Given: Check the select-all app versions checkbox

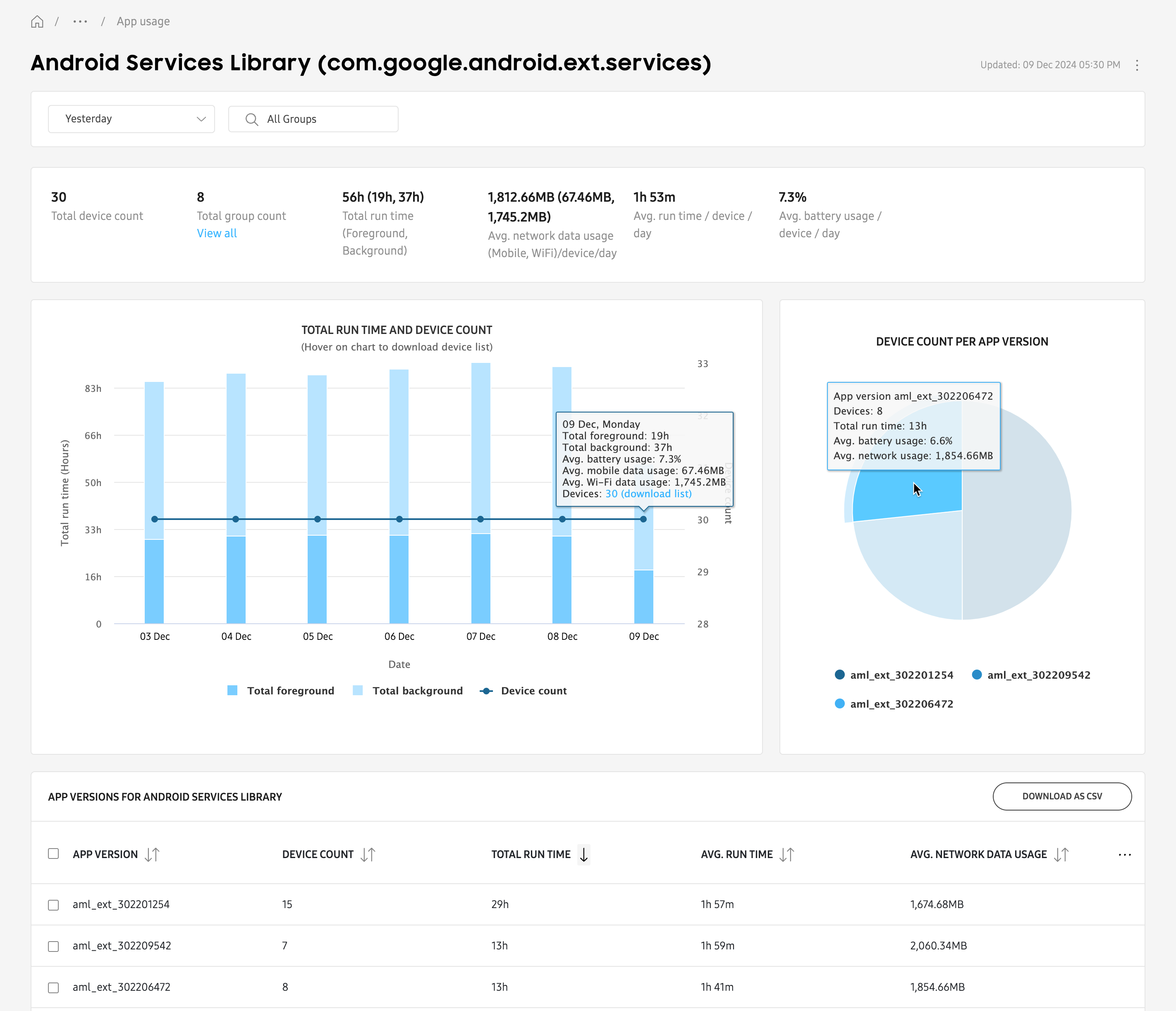Looking at the screenshot, I should click(53, 853).
